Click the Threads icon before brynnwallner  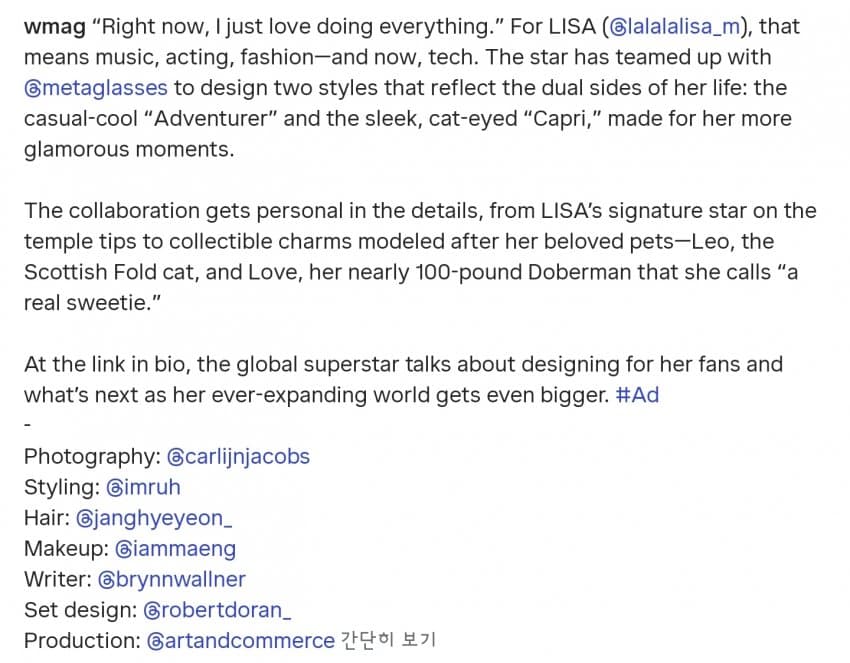[107, 581]
